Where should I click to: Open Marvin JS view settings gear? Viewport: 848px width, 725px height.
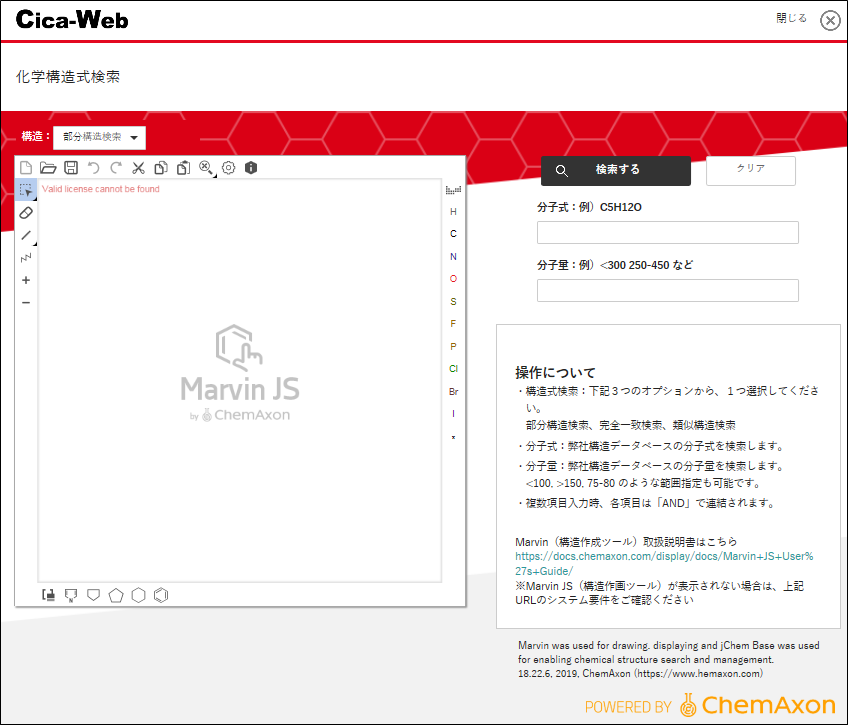[229, 168]
